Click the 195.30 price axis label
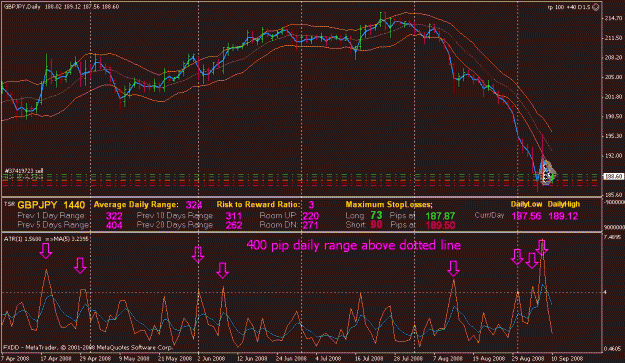The height and width of the screenshot is (363, 625). coord(614,136)
